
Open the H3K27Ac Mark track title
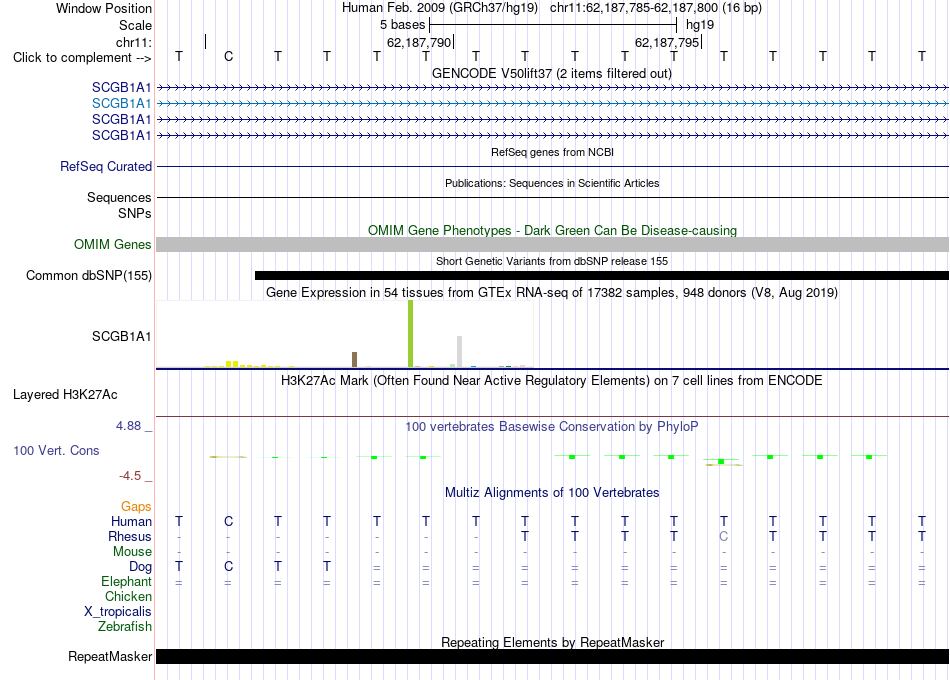[x=552, y=381]
